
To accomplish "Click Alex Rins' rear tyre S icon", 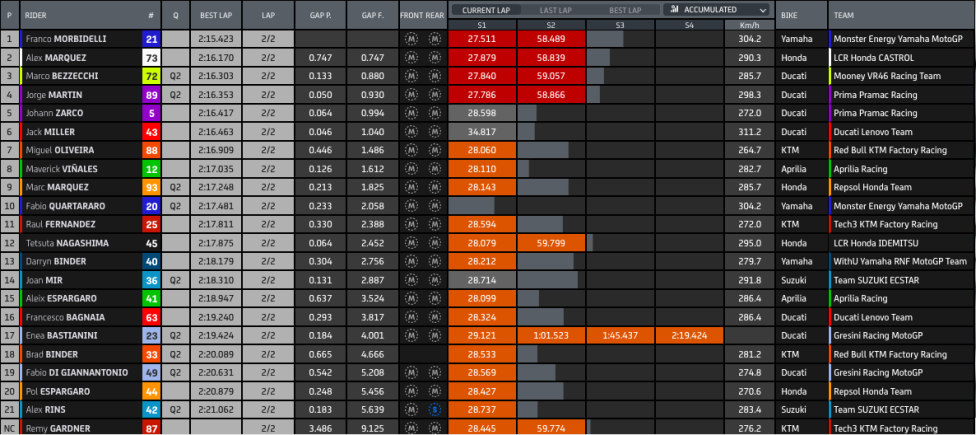I will click(434, 410).
